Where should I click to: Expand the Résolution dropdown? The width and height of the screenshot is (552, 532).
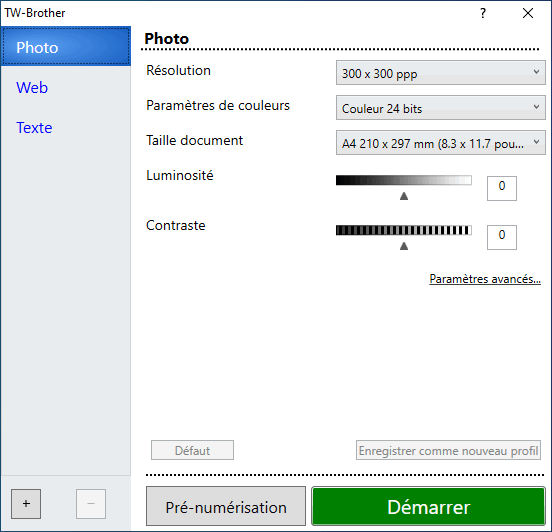pos(441,73)
